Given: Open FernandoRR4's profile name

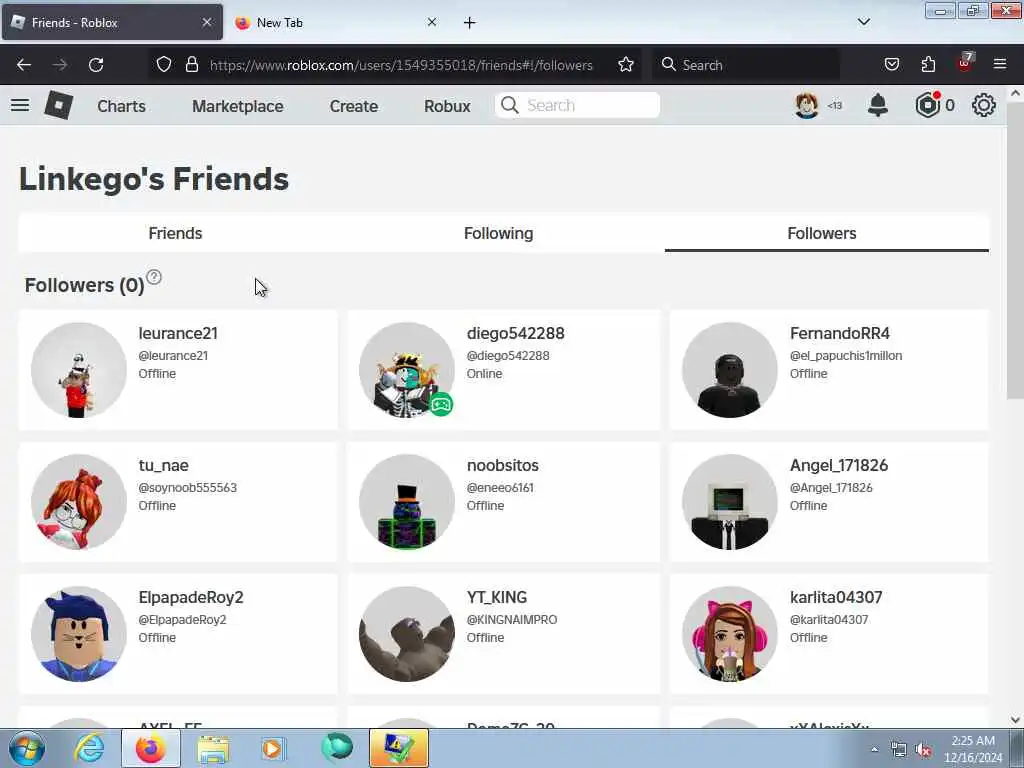Looking at the screenshot, I should click(x=840, y=333).
